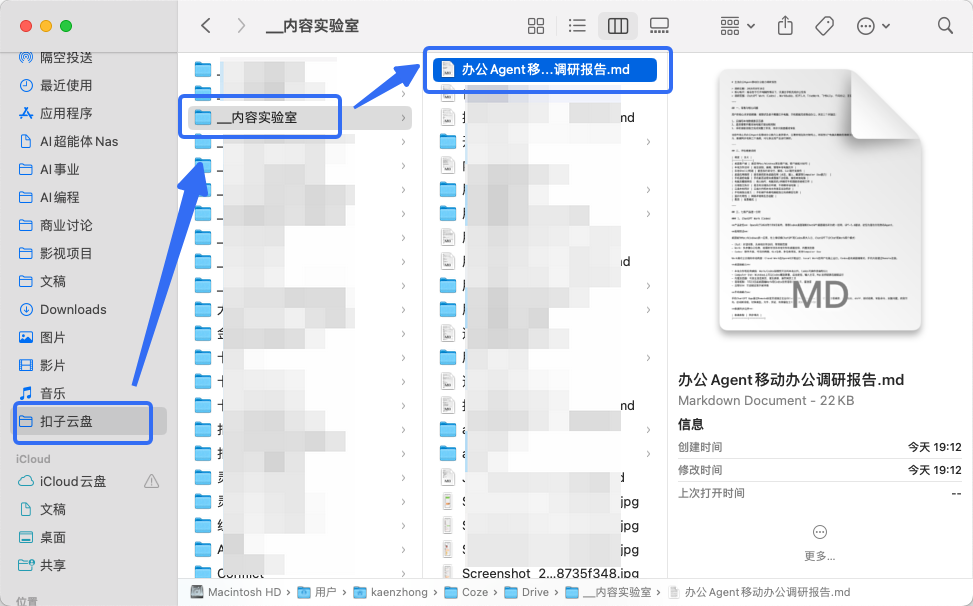Image resolution: width=973 pixels, height=606 pixels.
Task: Go forward with the right chevron button
Action: (241, 26)
